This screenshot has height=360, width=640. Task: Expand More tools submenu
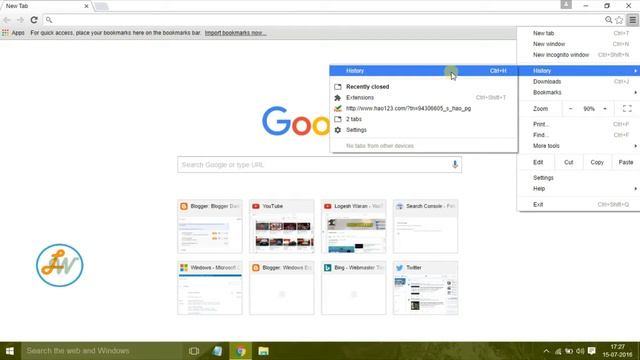click(x=578, y=146)
